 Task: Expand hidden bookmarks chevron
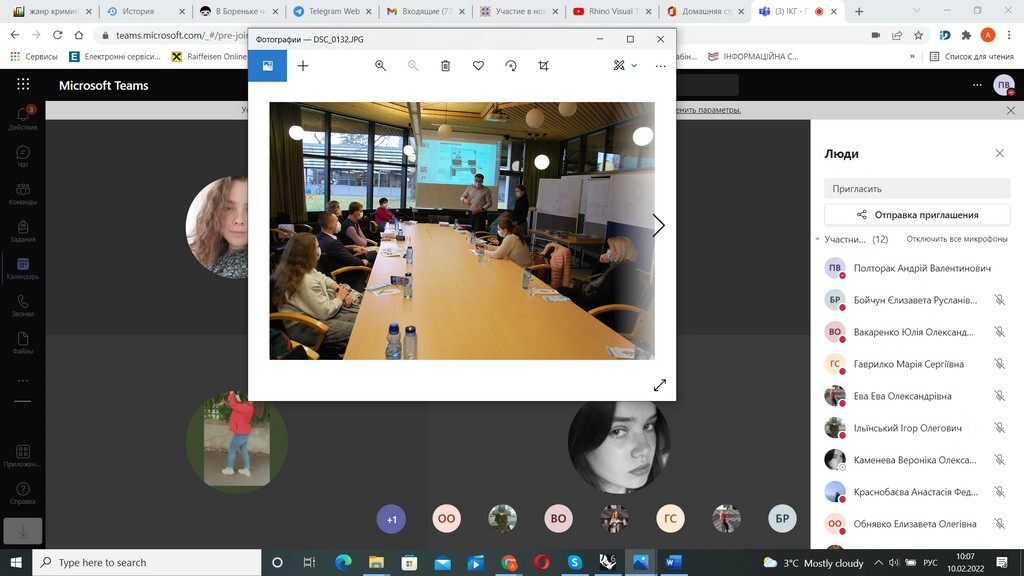(x=912, y=57)
